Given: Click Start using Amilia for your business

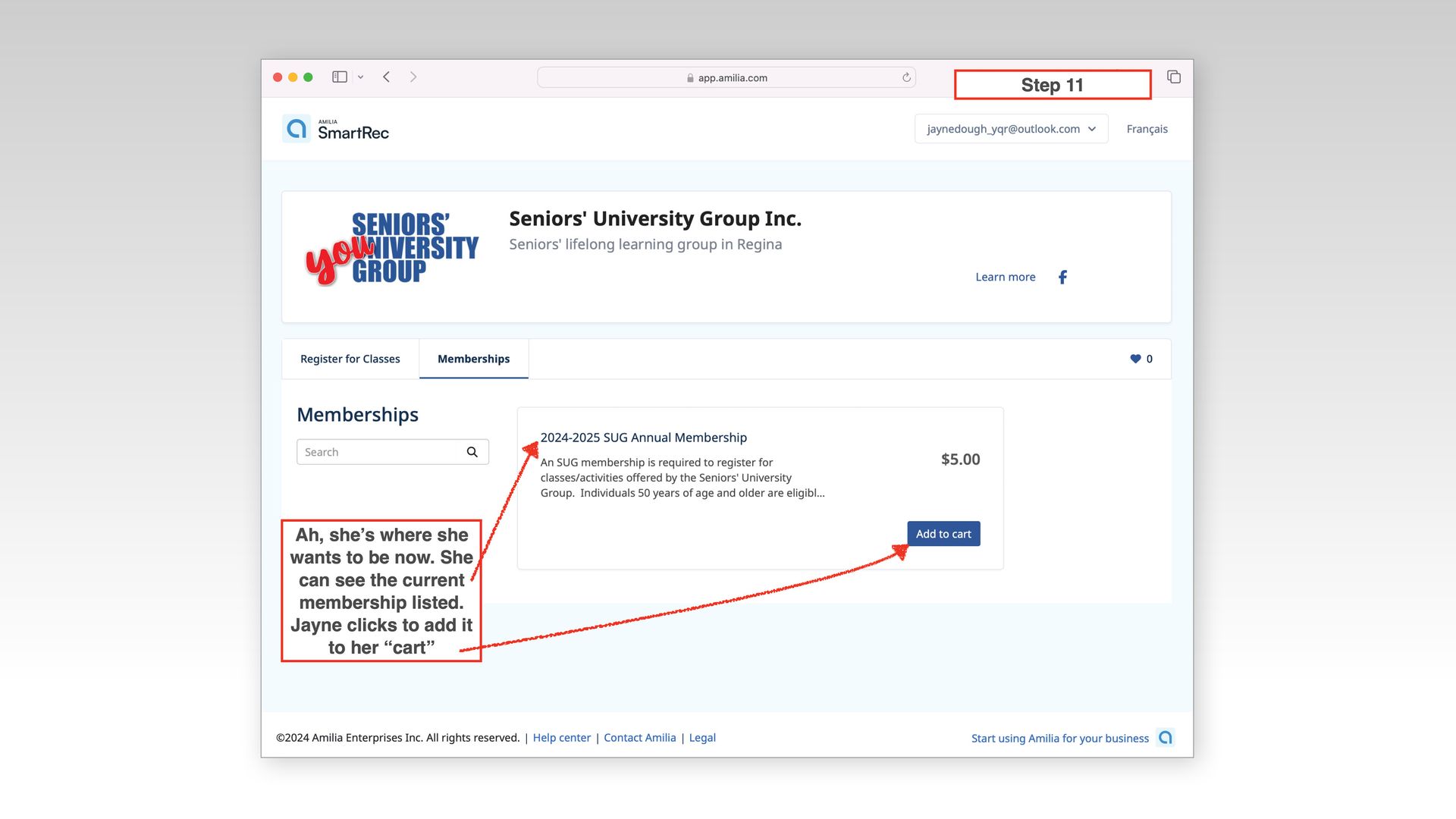Looking at the screenshot, I should pos(1059,739).
